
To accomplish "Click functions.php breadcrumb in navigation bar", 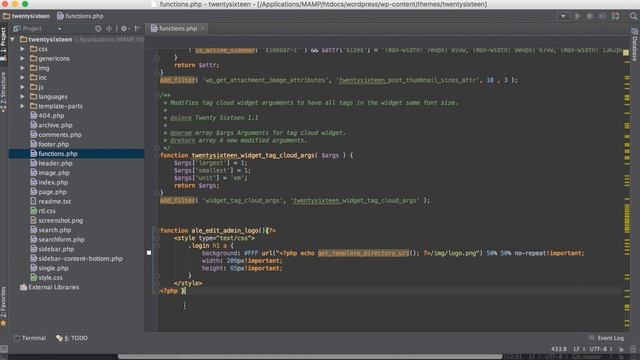I will [x=80, y=16].
